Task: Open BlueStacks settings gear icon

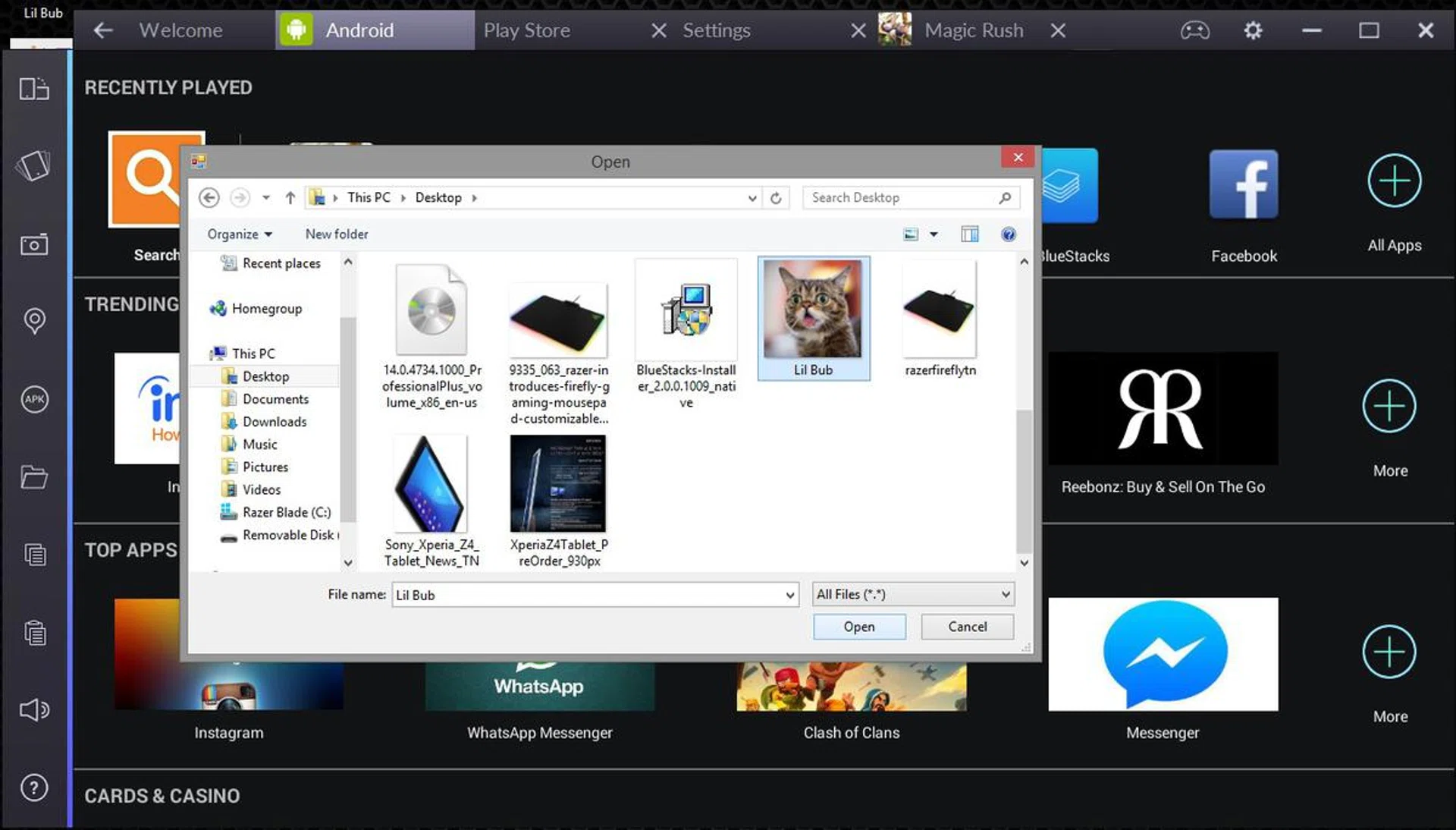Action: tap(1253, 30)
